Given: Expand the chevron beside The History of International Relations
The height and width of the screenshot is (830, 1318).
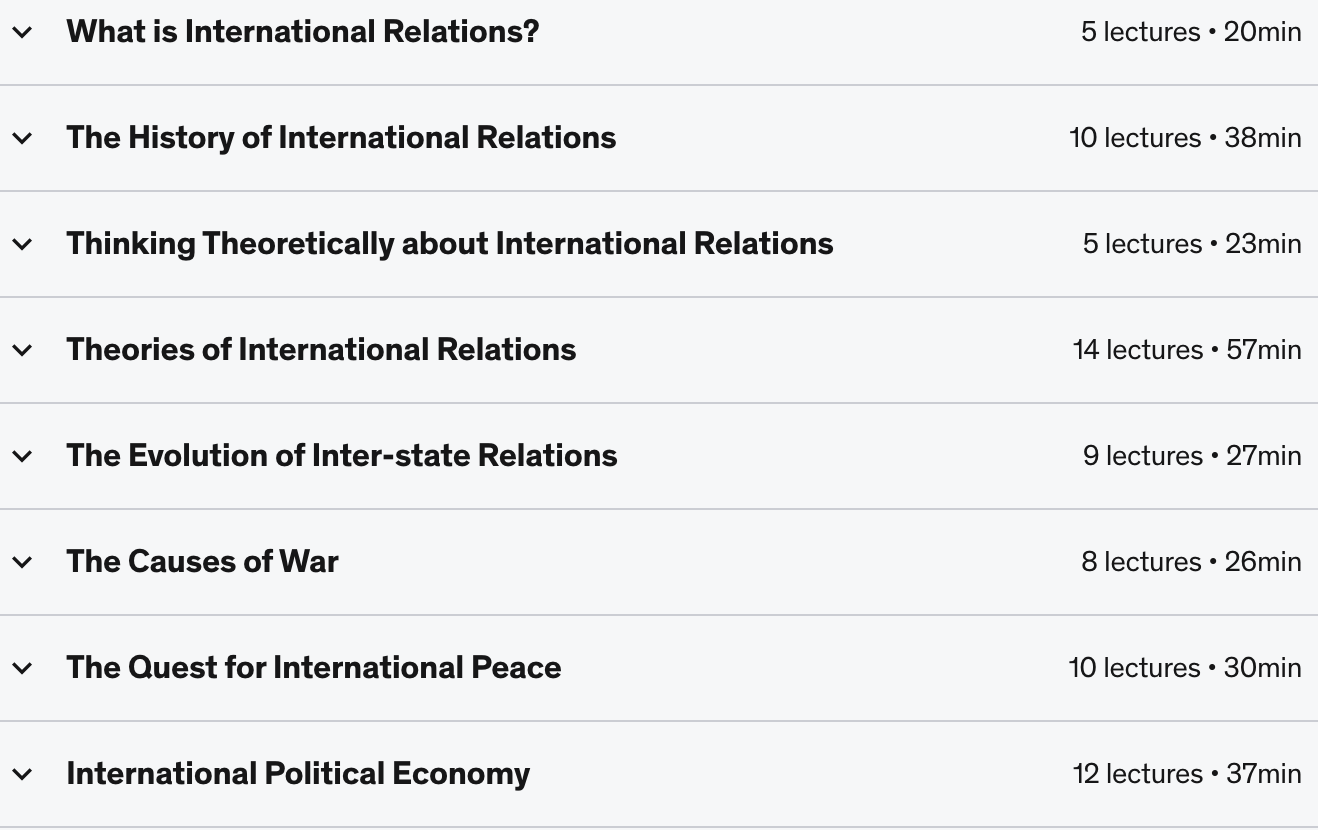Looking at the screenshot, I should pos(22,138).
